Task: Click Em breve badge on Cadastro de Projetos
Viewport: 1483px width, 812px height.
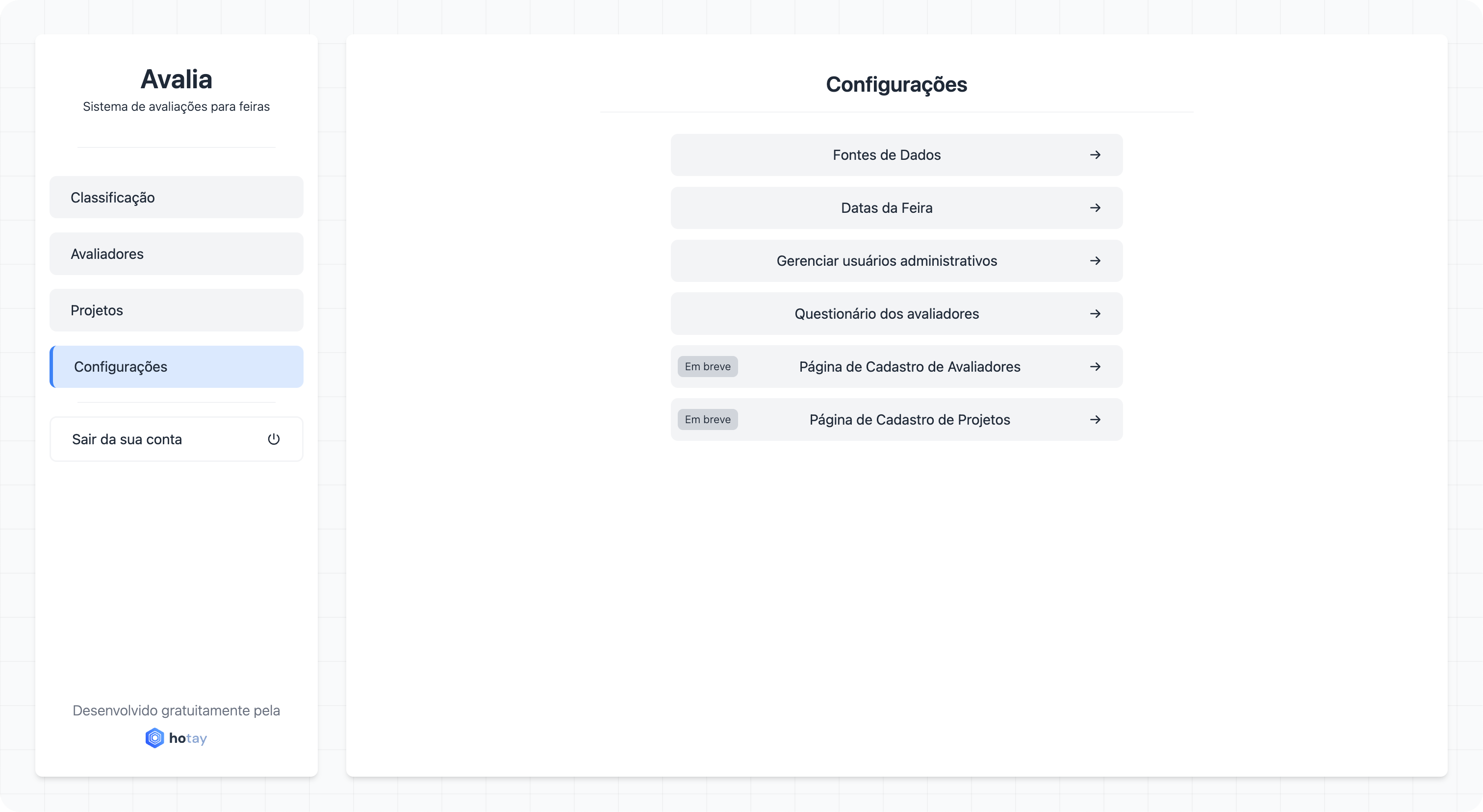Action: tap(708, 420)
